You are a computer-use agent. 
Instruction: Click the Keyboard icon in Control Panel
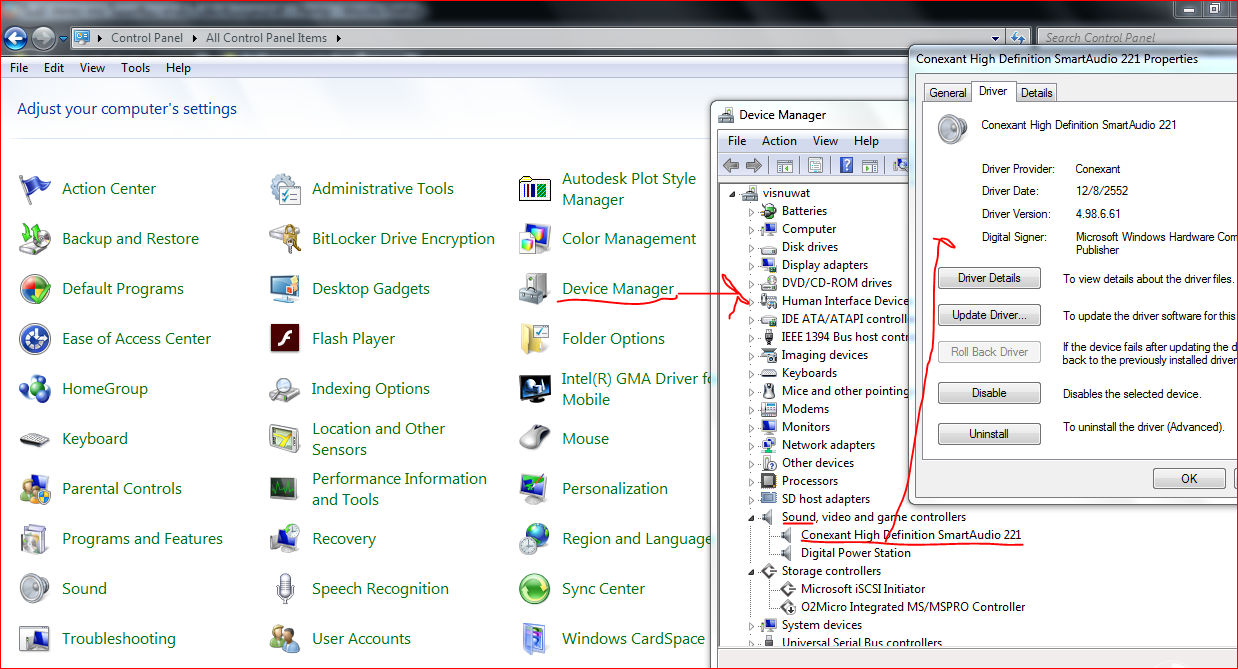(35, 438)
